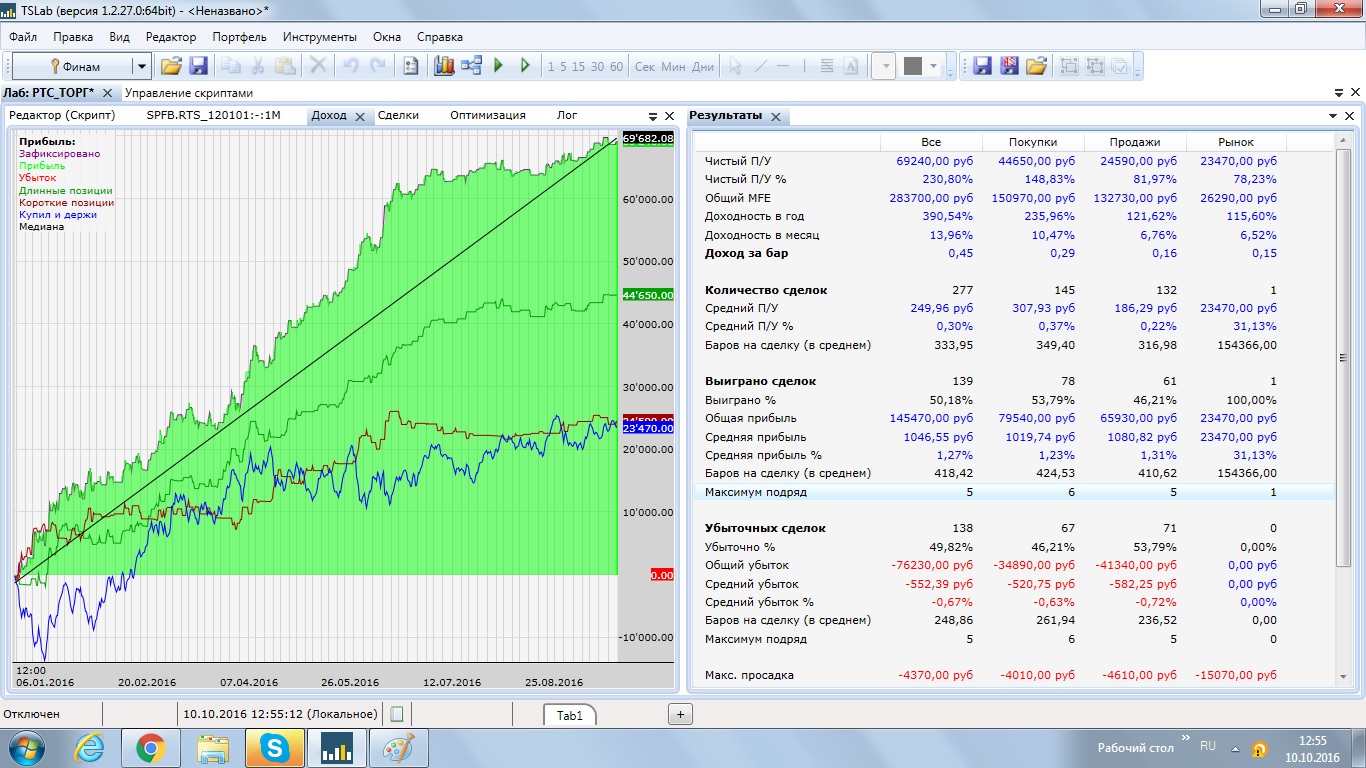Open the Результаты panel options dropdown arrow
The image size is (1366, 768).
1334,116
